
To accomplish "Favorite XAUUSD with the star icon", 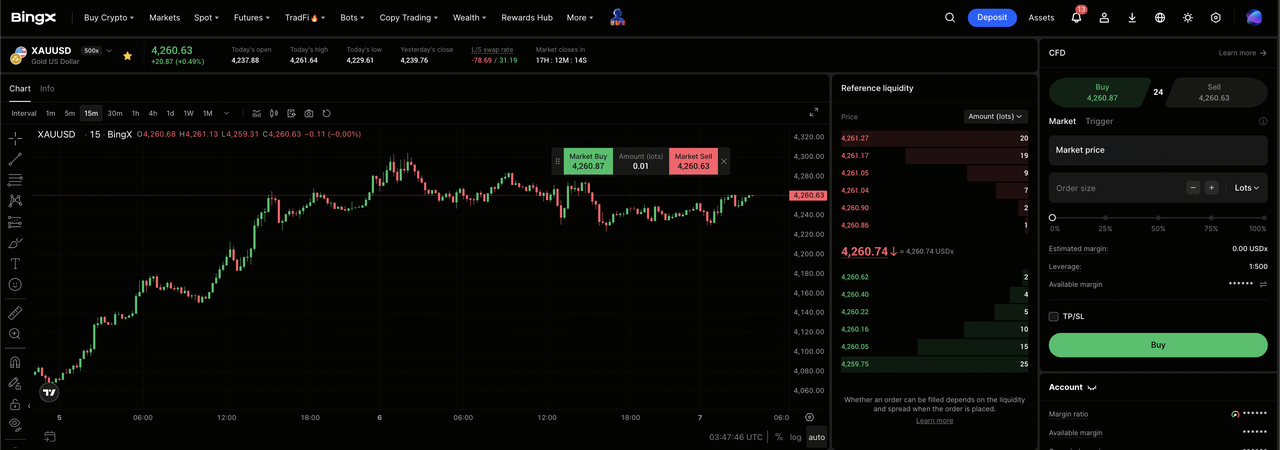I will click(x=127, y=55).
